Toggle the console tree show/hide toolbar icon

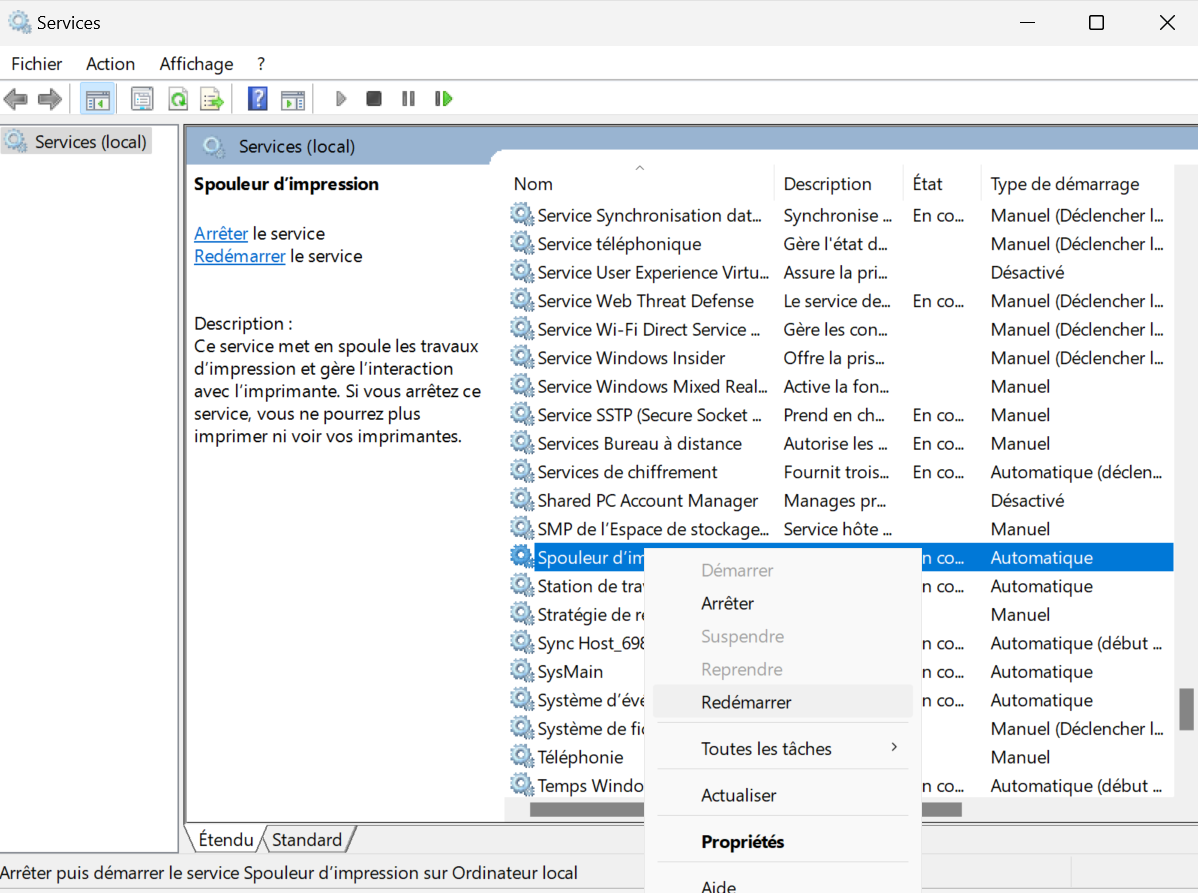tap(98, 99)
